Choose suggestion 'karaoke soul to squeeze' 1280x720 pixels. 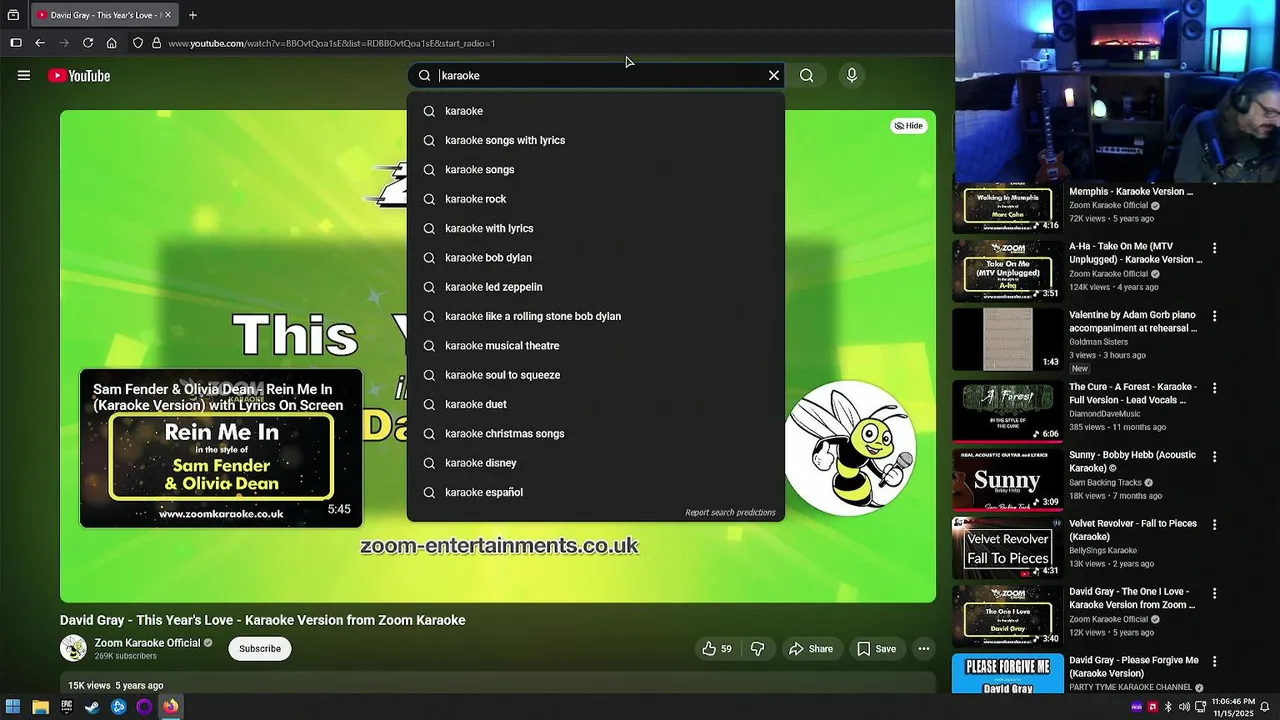(x=595, y=375)
